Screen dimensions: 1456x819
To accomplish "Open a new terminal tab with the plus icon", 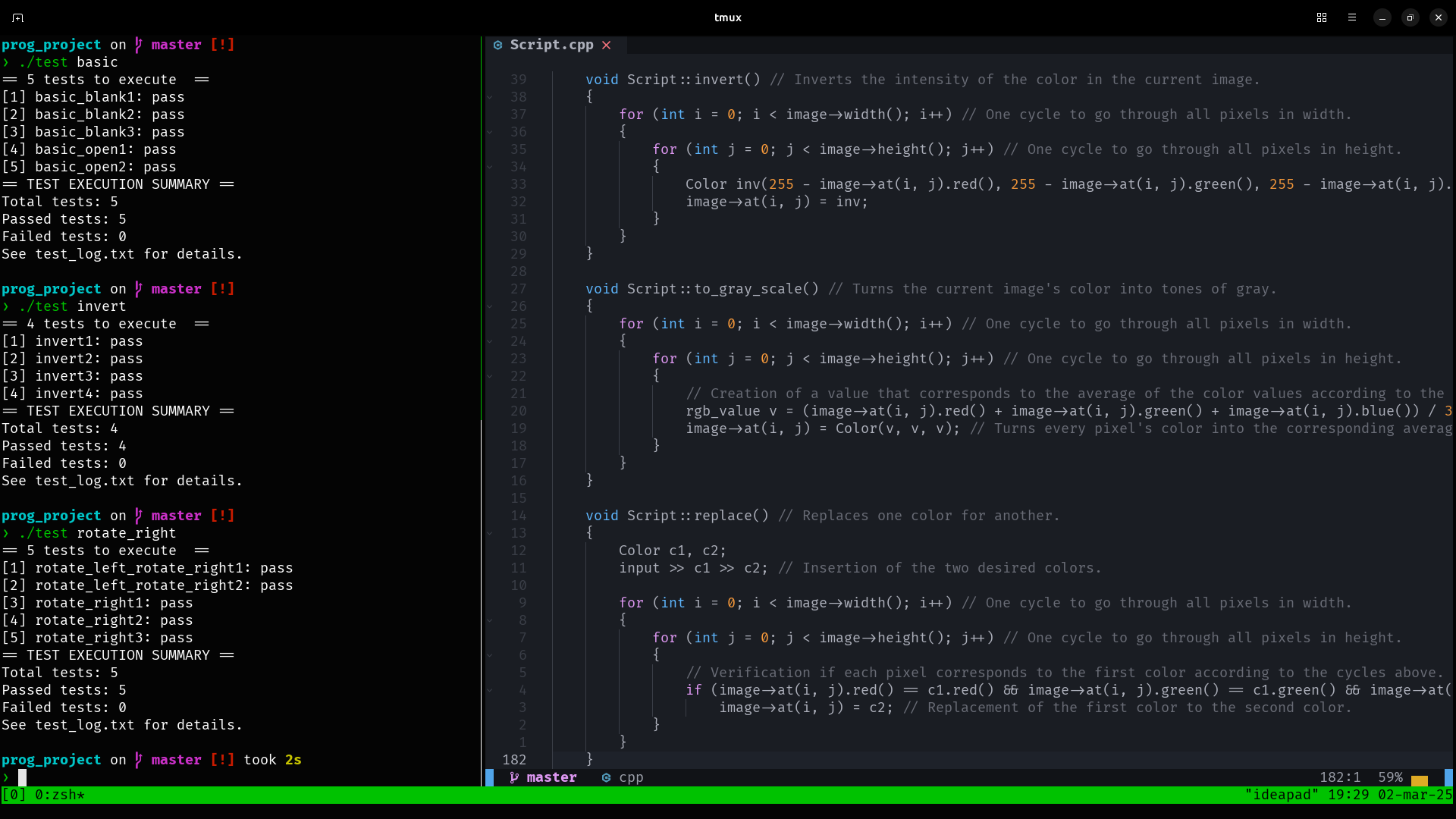I will click(17, 17).
